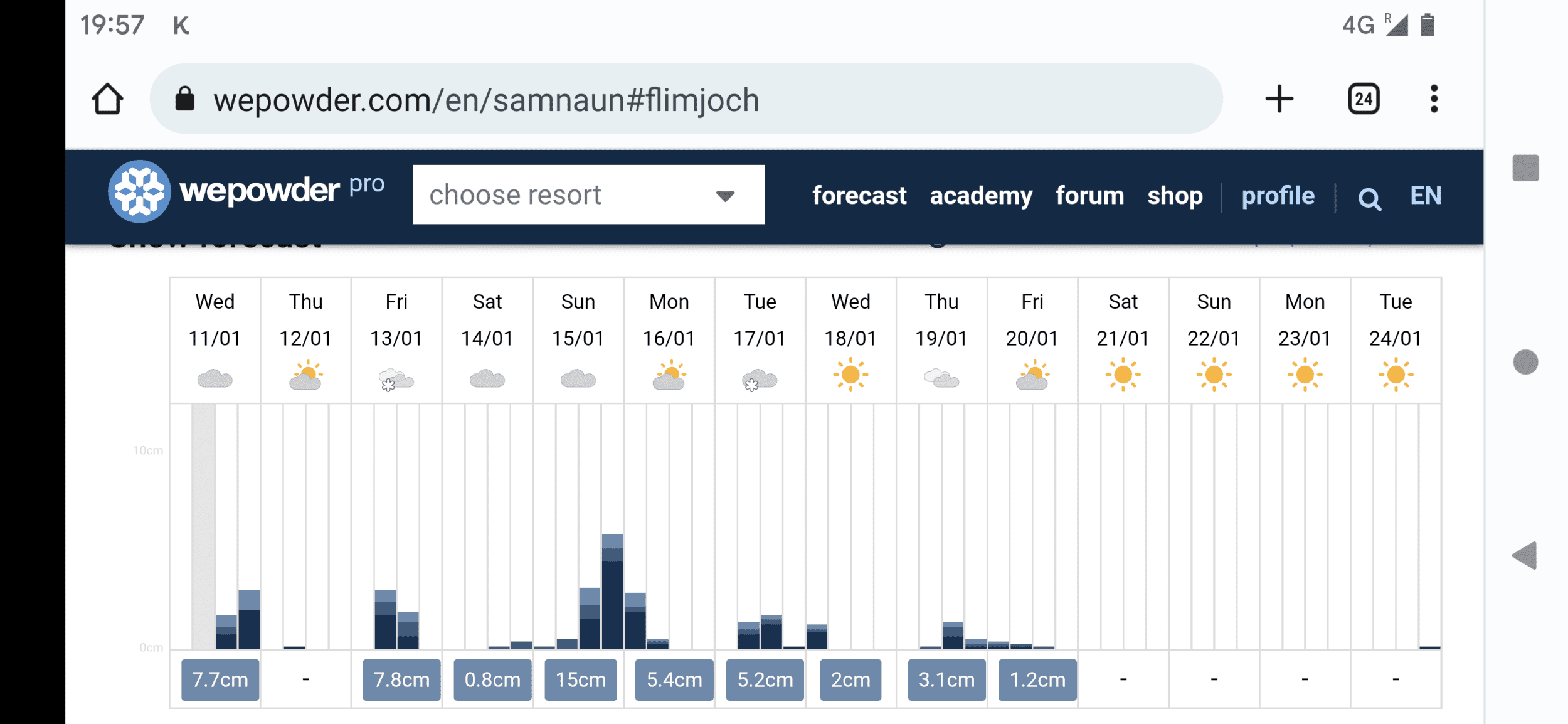Select the 15cm snowfall badge for Sunday
Viewport: 1568px width, 724px height.
click(580, 679)
